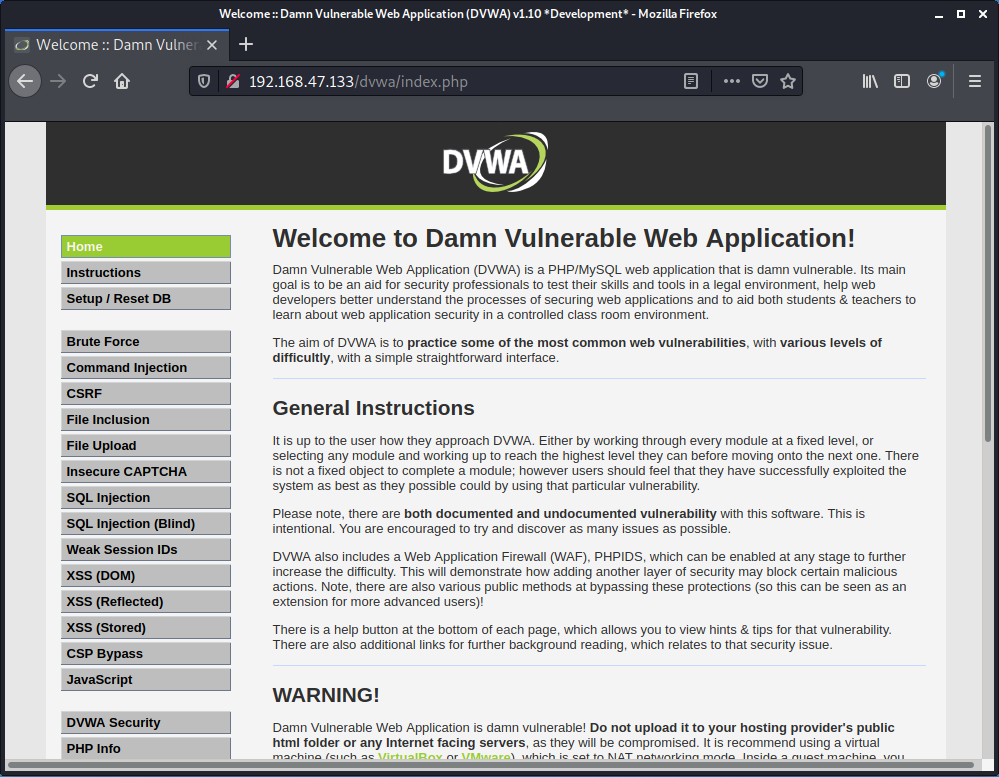Click the forward navigation arrow
The height and width of the screenshot is (777, 999).
58,82
